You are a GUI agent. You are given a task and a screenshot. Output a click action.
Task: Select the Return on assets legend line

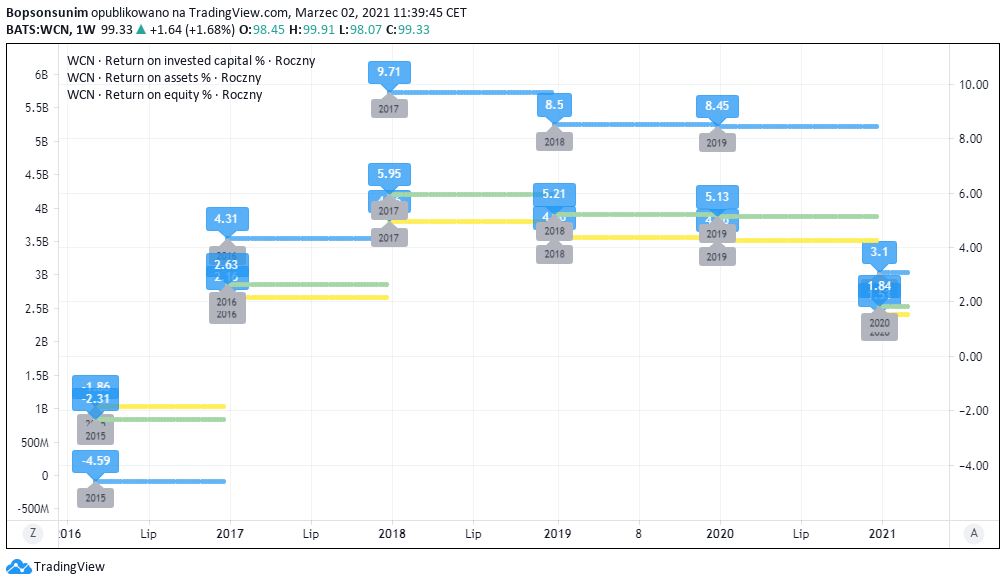point(164,78)
